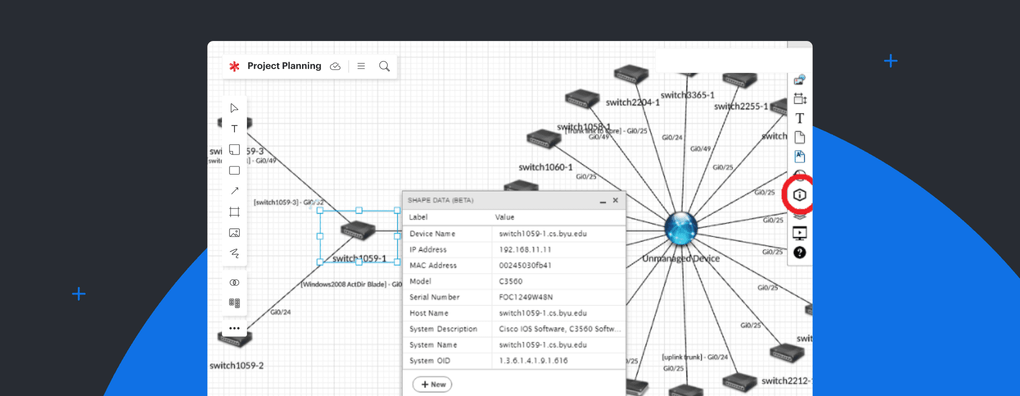Select the switch1058-1 device shape
The width and height of the screenshot is (1020, 396).
click(582, 99)
